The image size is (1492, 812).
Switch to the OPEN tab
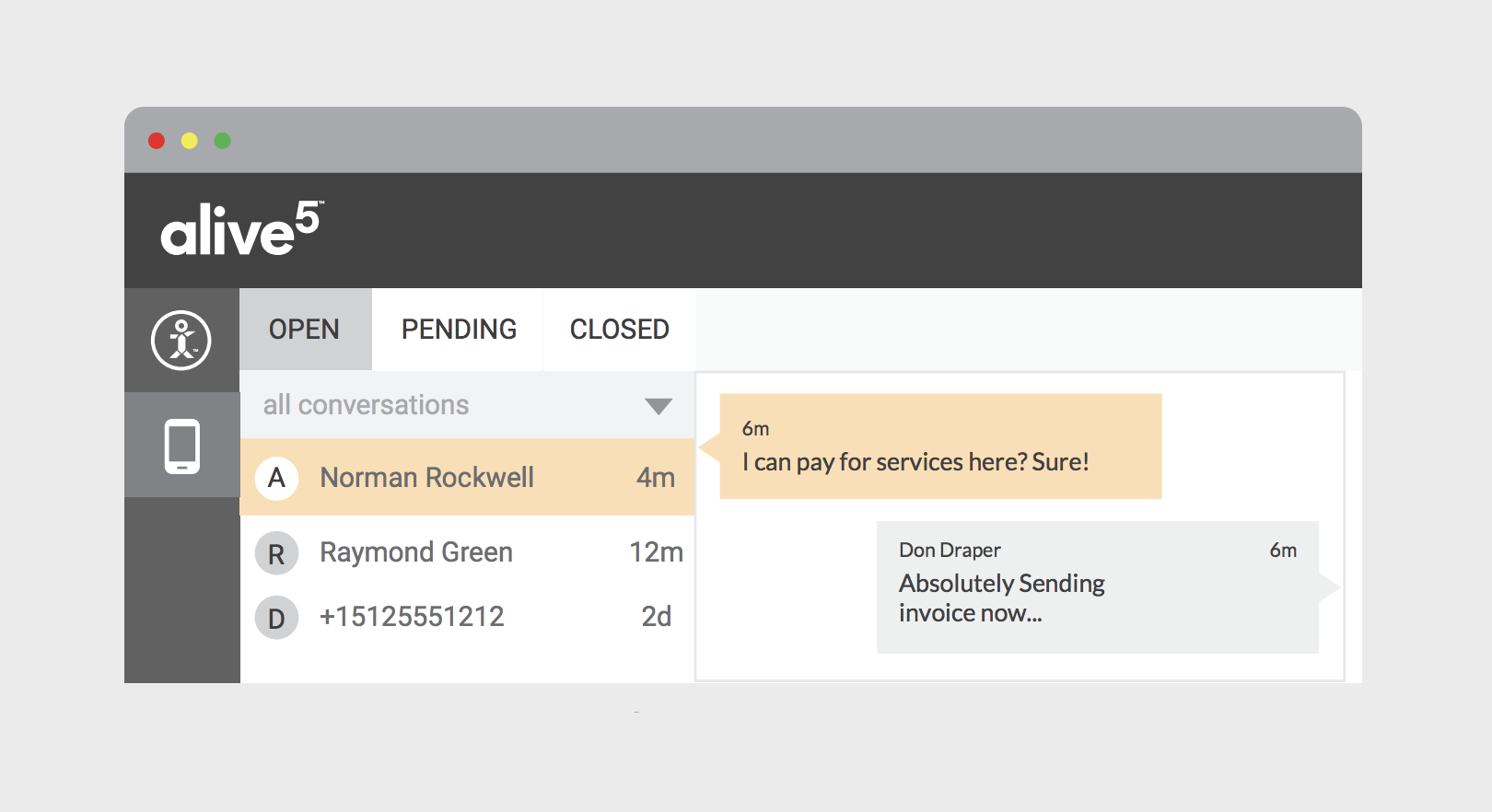pyautogui.click(x=305, y=330)
